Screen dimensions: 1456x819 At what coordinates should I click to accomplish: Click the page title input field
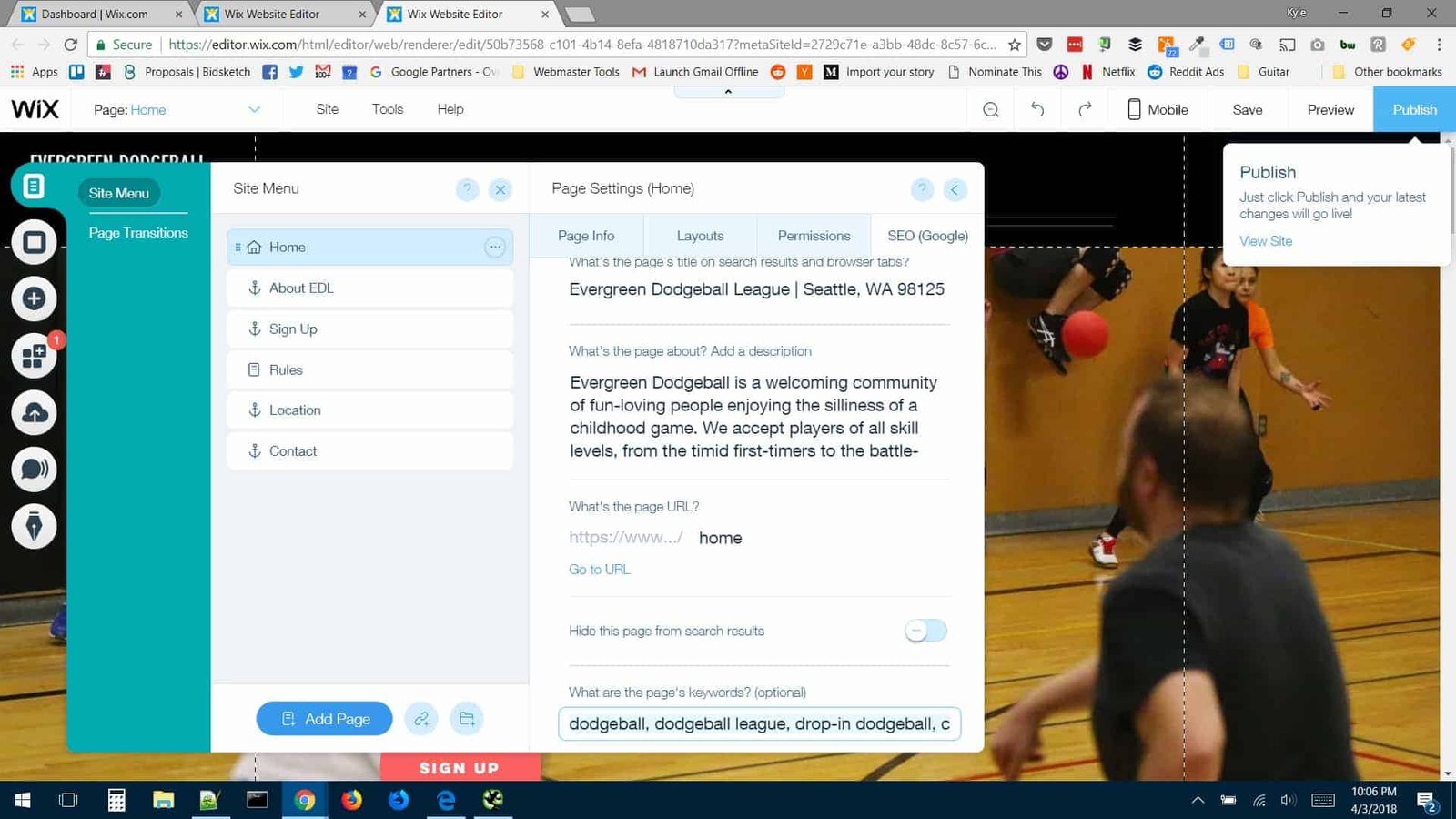pyautogui.click(x=759, y=289)
